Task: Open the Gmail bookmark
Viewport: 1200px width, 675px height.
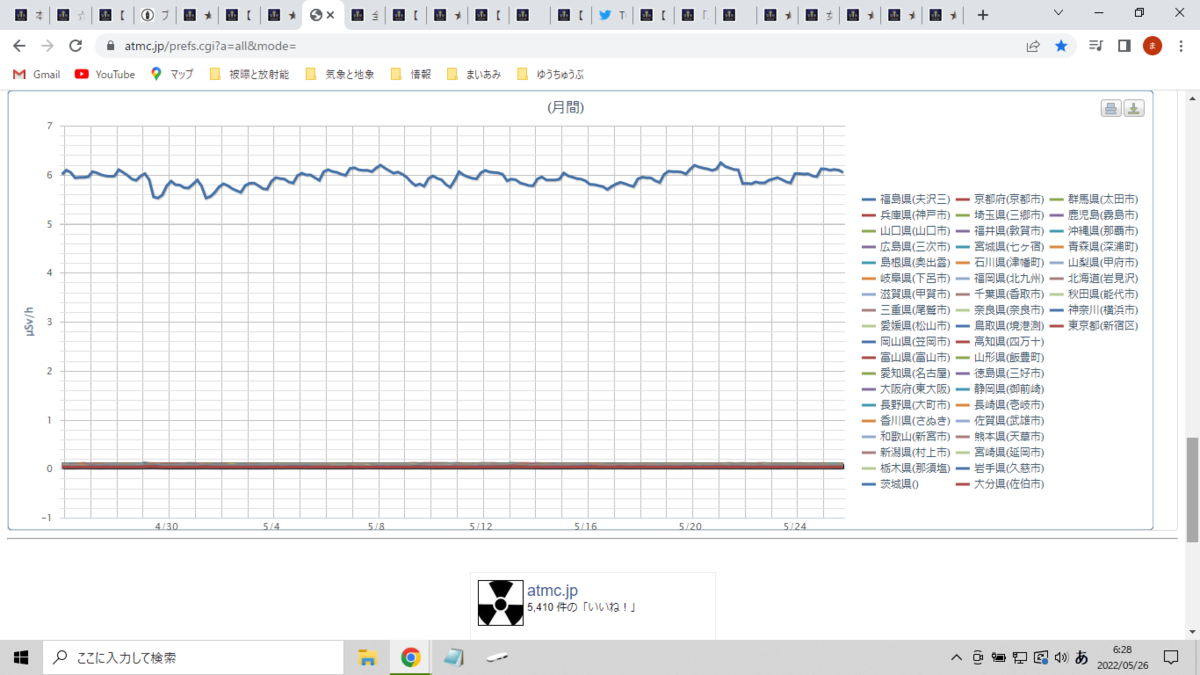Action: pos(37,74)
